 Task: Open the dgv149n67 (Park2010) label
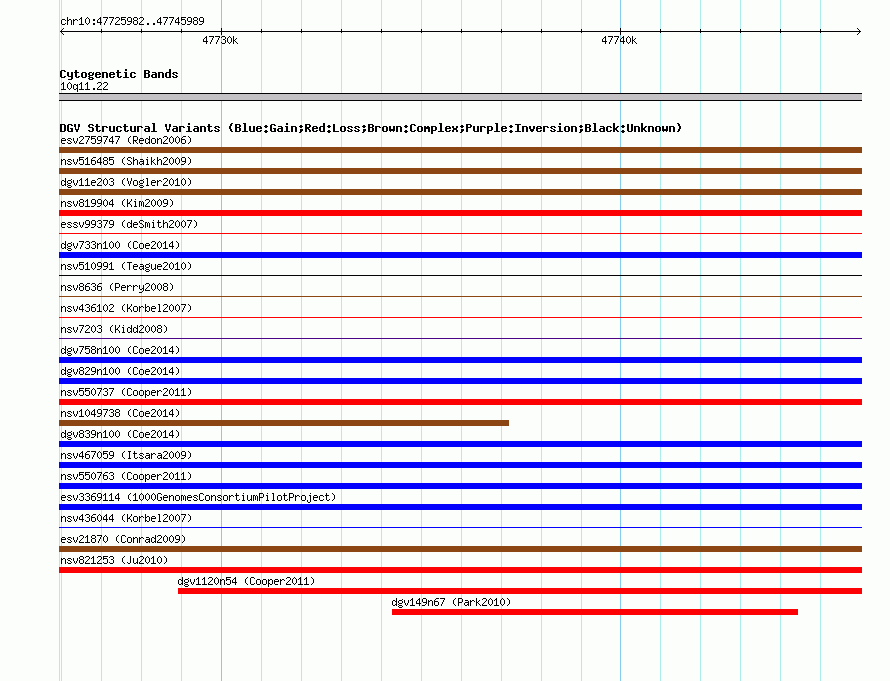[451, 602]
